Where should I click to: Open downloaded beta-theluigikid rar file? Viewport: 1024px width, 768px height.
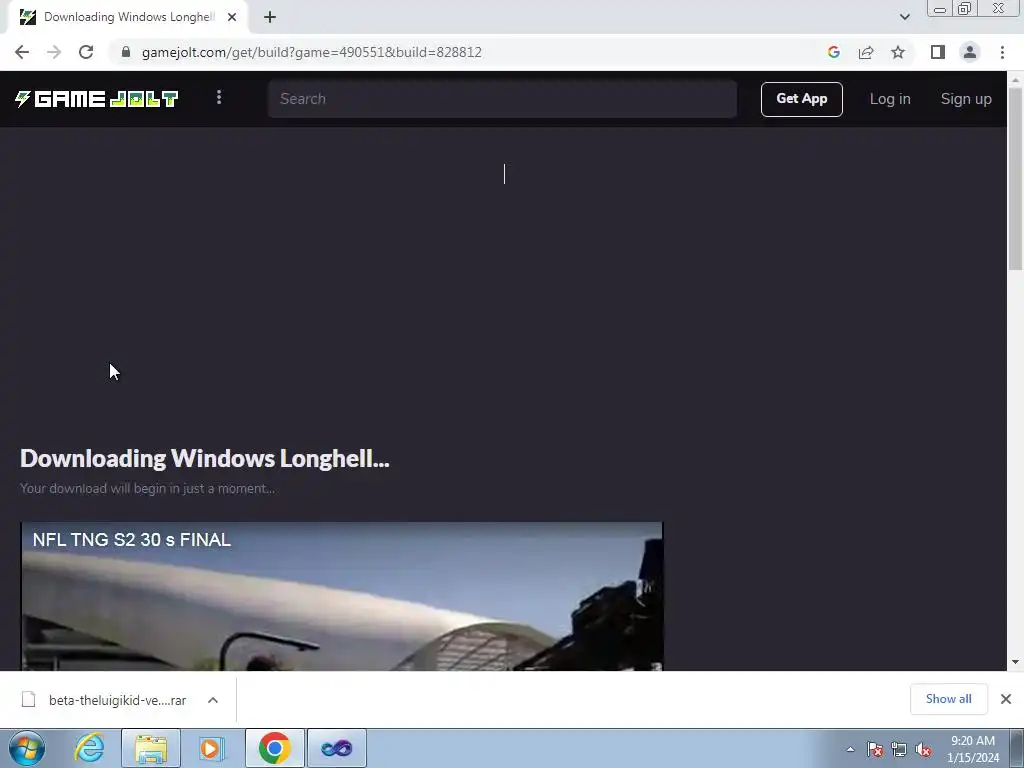118,700
